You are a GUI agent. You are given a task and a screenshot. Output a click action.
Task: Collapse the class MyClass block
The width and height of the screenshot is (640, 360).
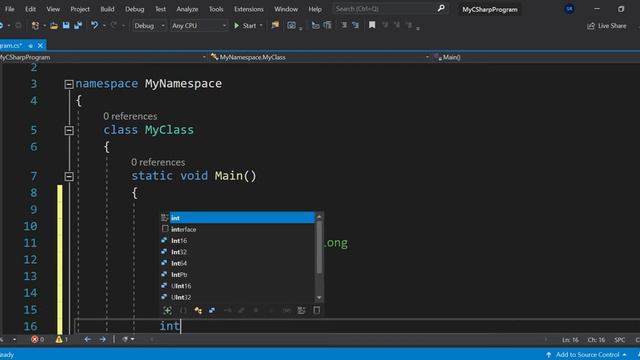click(x=69, y=130)
